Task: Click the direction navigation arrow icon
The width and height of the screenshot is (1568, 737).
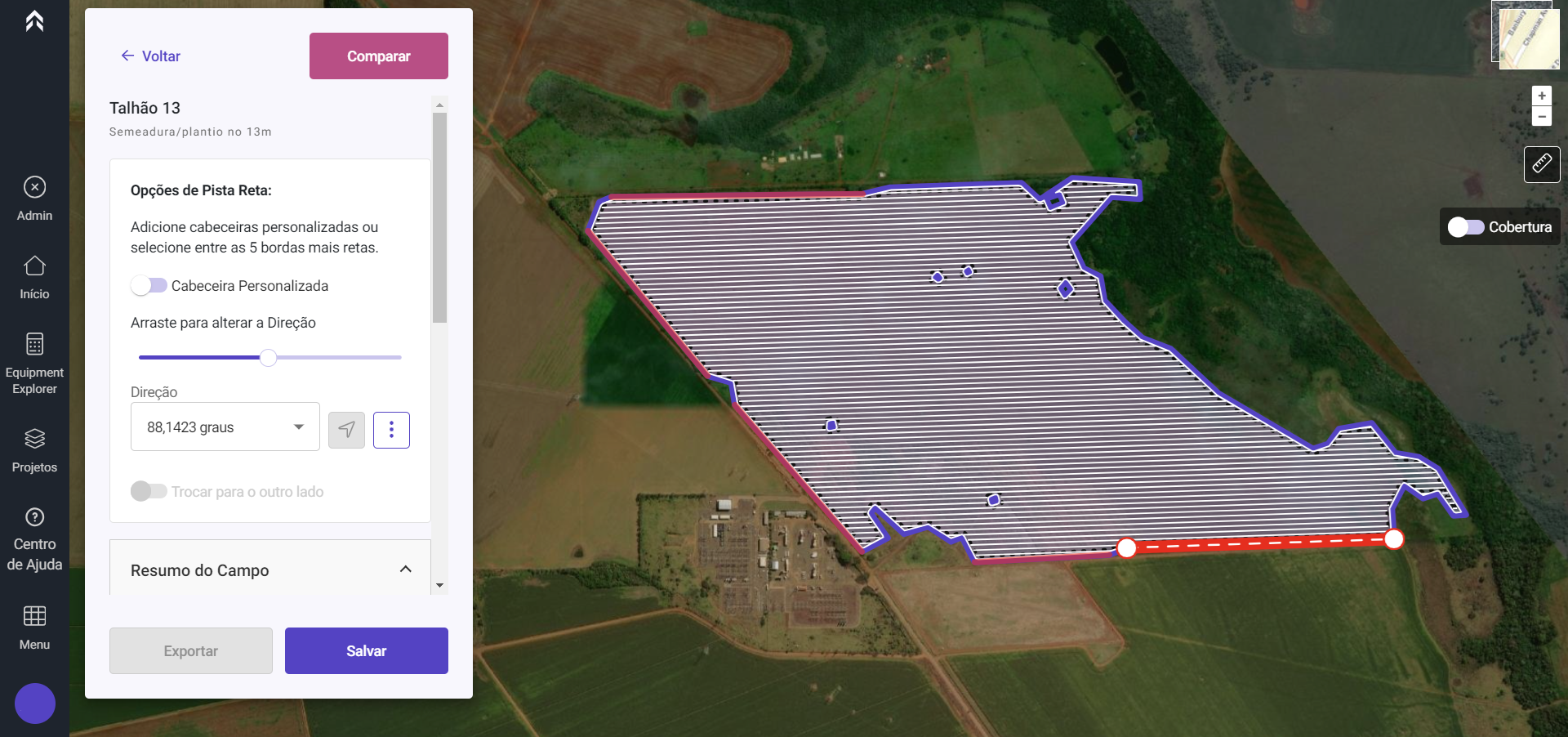Action: click(x=346, y=430)
